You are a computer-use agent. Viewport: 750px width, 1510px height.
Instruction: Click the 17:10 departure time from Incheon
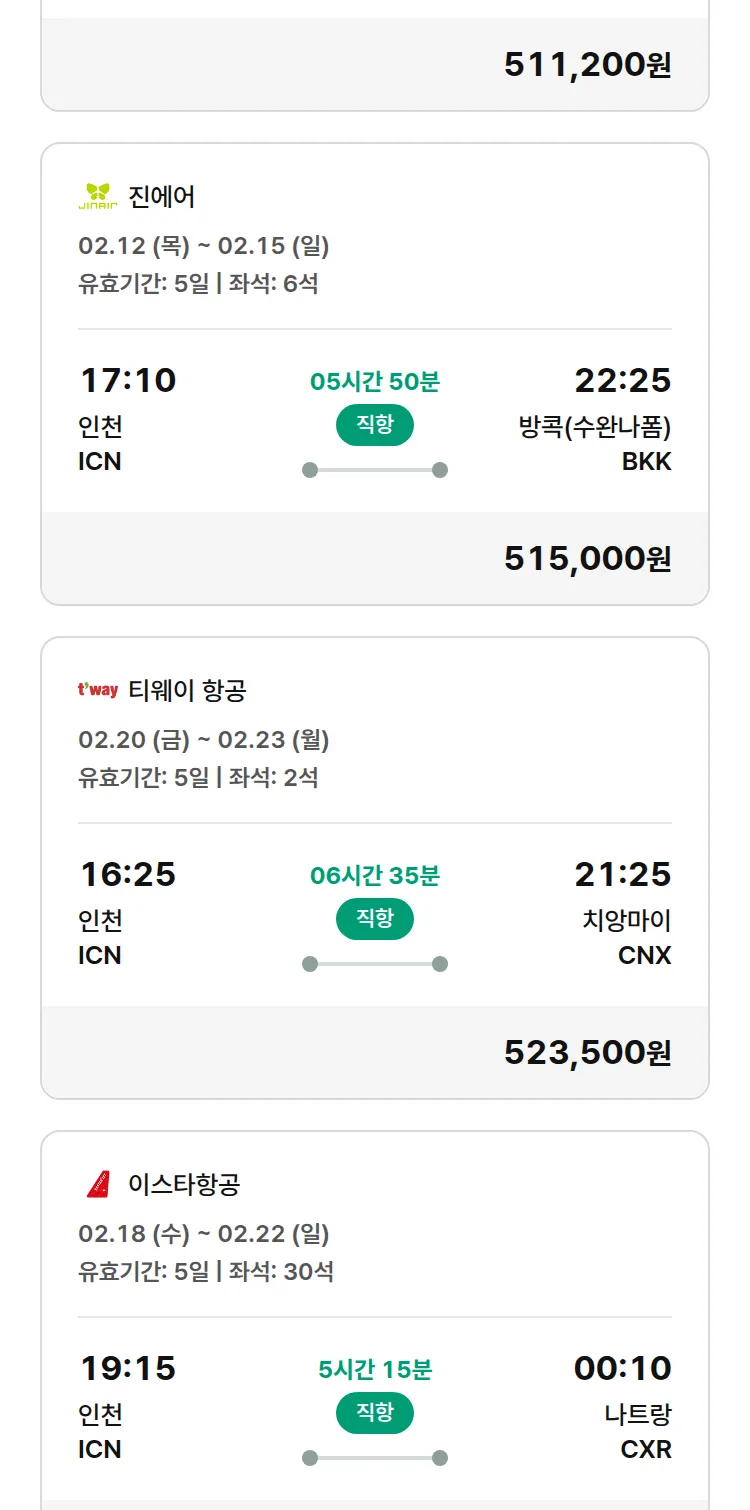click(128, 380)
